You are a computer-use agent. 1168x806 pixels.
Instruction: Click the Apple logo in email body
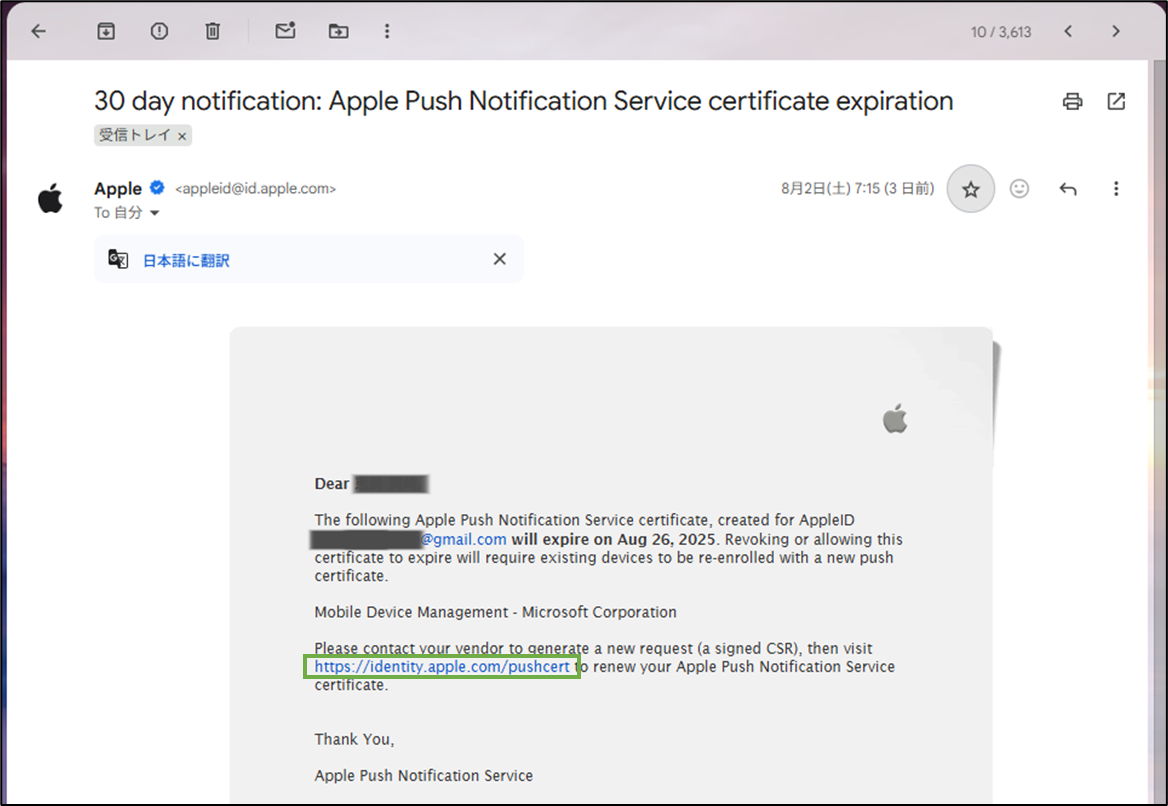pyautogui.click(x=895, y=418)
